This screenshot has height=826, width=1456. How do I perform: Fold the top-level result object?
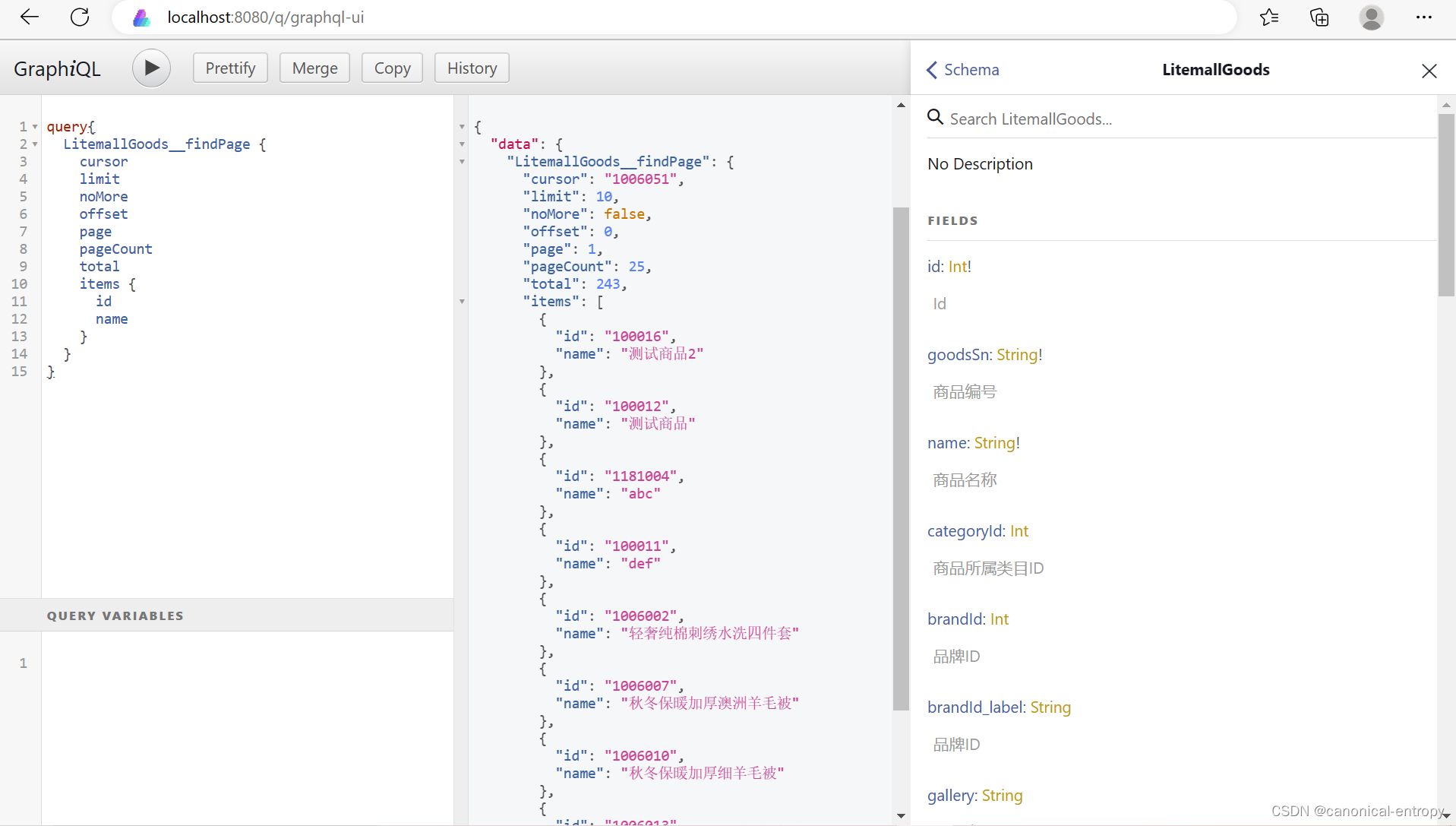coord(462,127)
